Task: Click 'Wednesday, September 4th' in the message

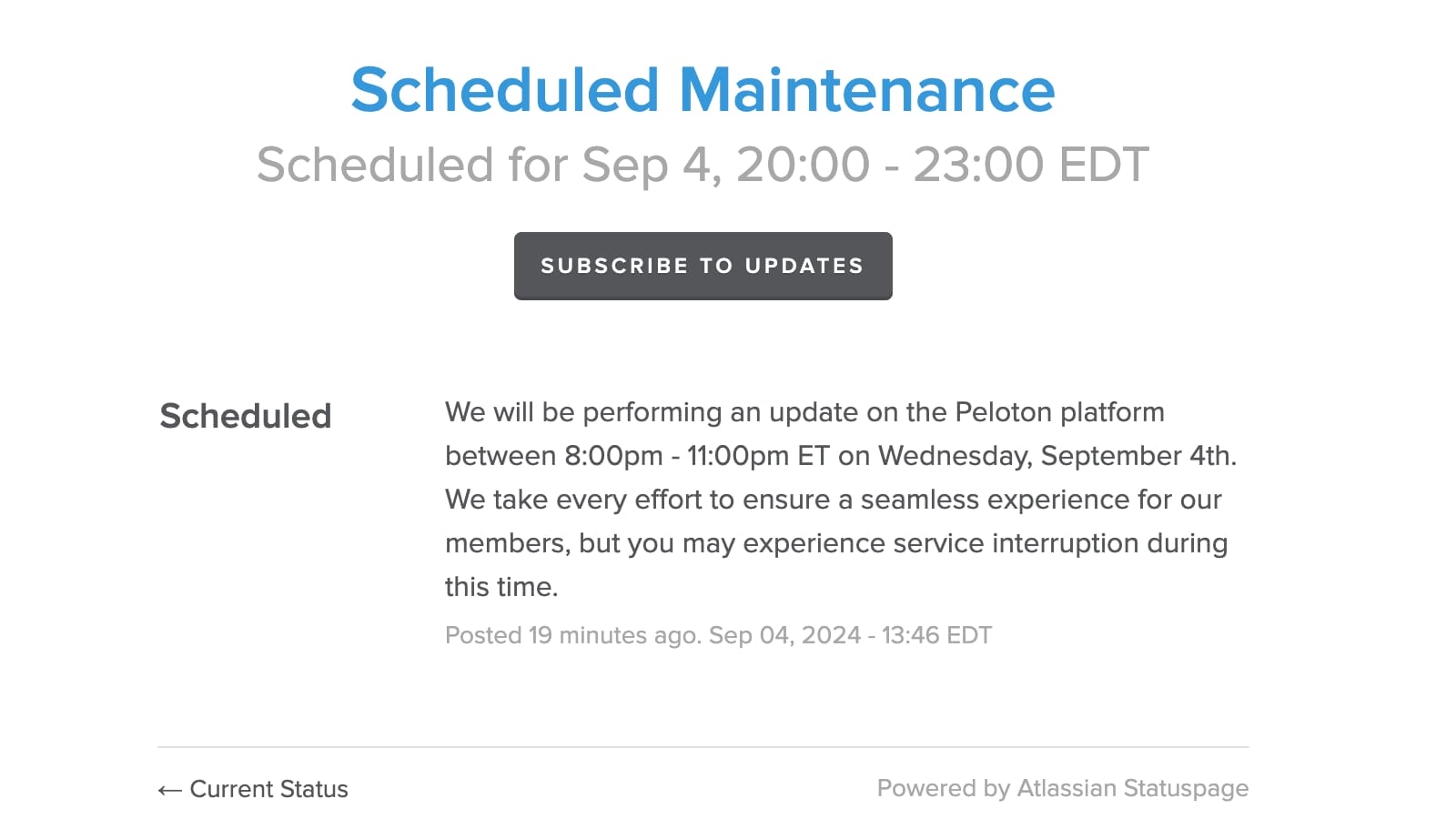Action: (x=1057, y=456)
